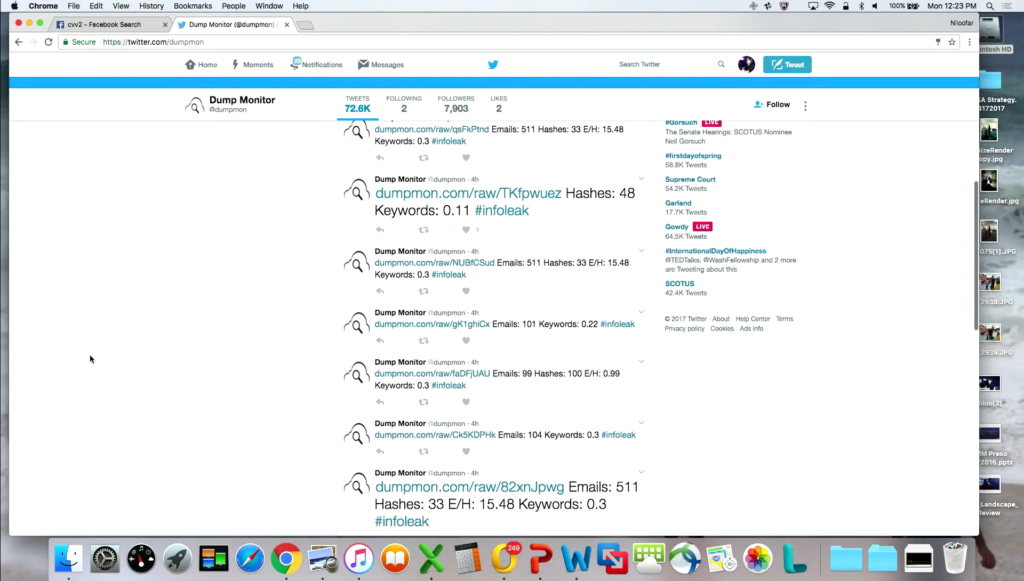Click the Chrome page vertical scrollbar
The height and width of the screenshot is (581, 1024).
(x=976, y=255)
